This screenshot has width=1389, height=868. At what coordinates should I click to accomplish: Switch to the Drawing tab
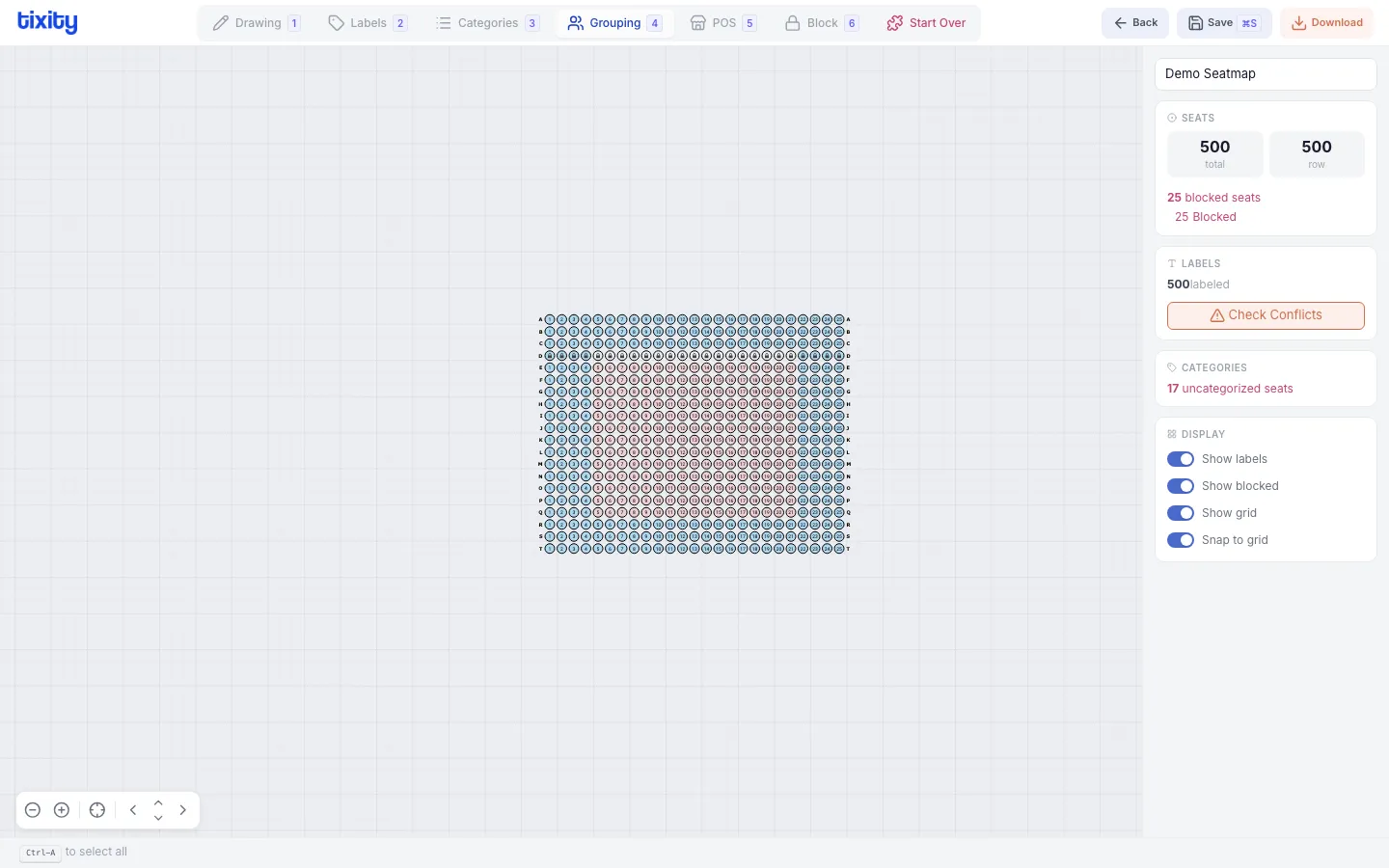257,23
